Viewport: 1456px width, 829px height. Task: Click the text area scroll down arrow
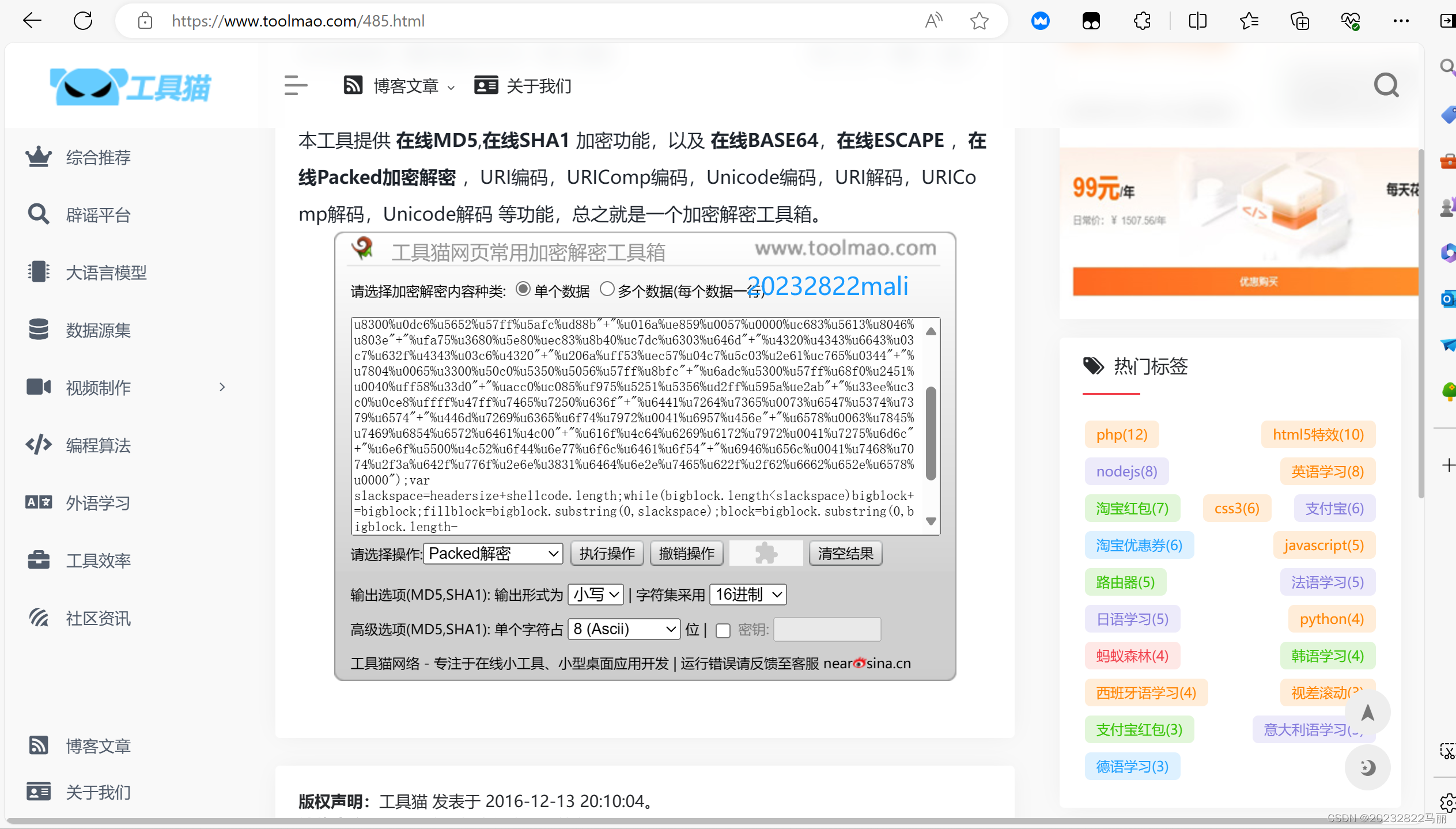pos(931,521)
